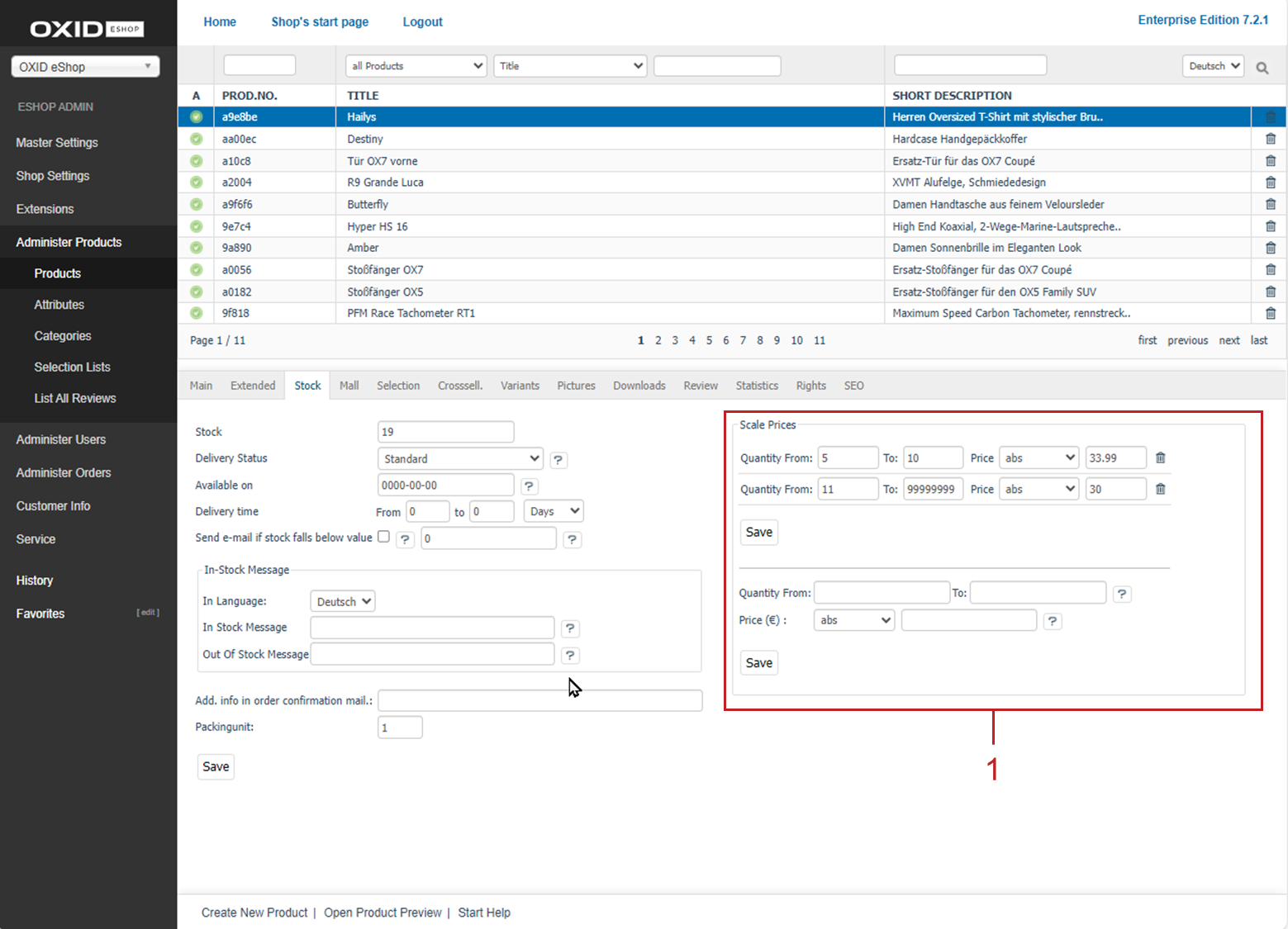Go to page 5 of product list

(x=709, y=340)
